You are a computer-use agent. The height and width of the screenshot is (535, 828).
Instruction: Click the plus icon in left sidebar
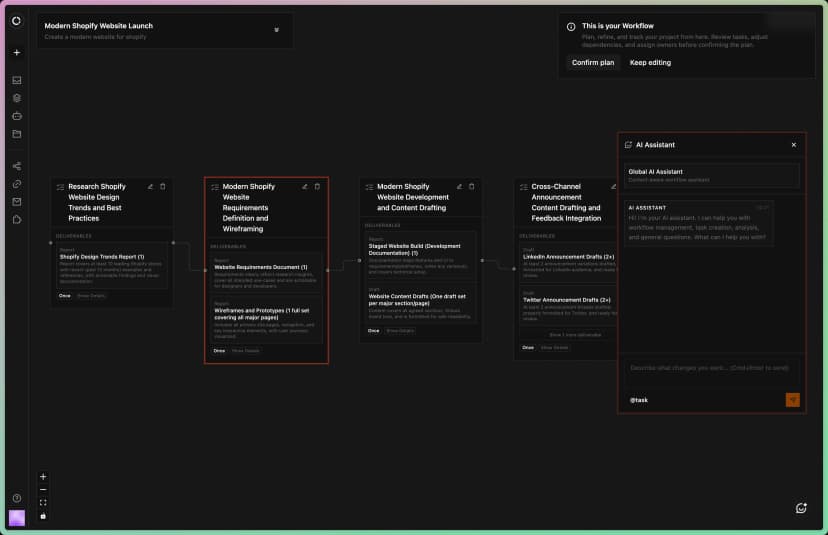tap(16, 52)
